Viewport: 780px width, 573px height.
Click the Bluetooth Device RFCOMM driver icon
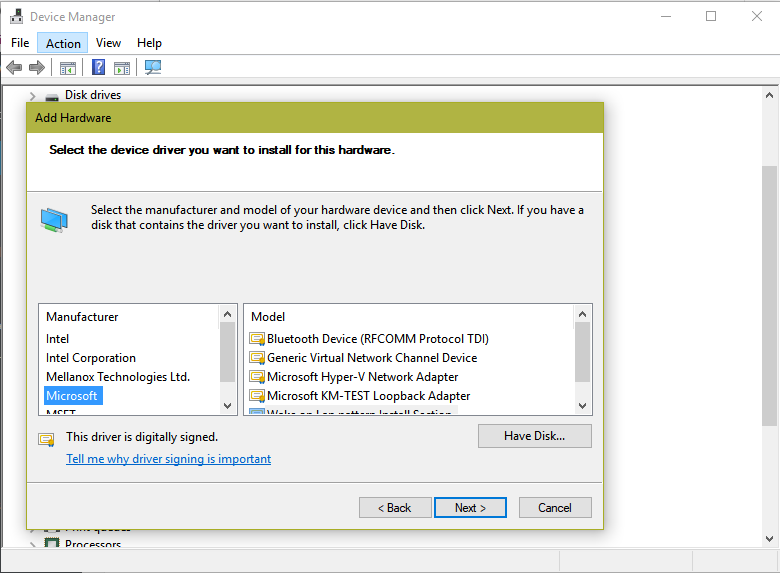click(257, 339)
